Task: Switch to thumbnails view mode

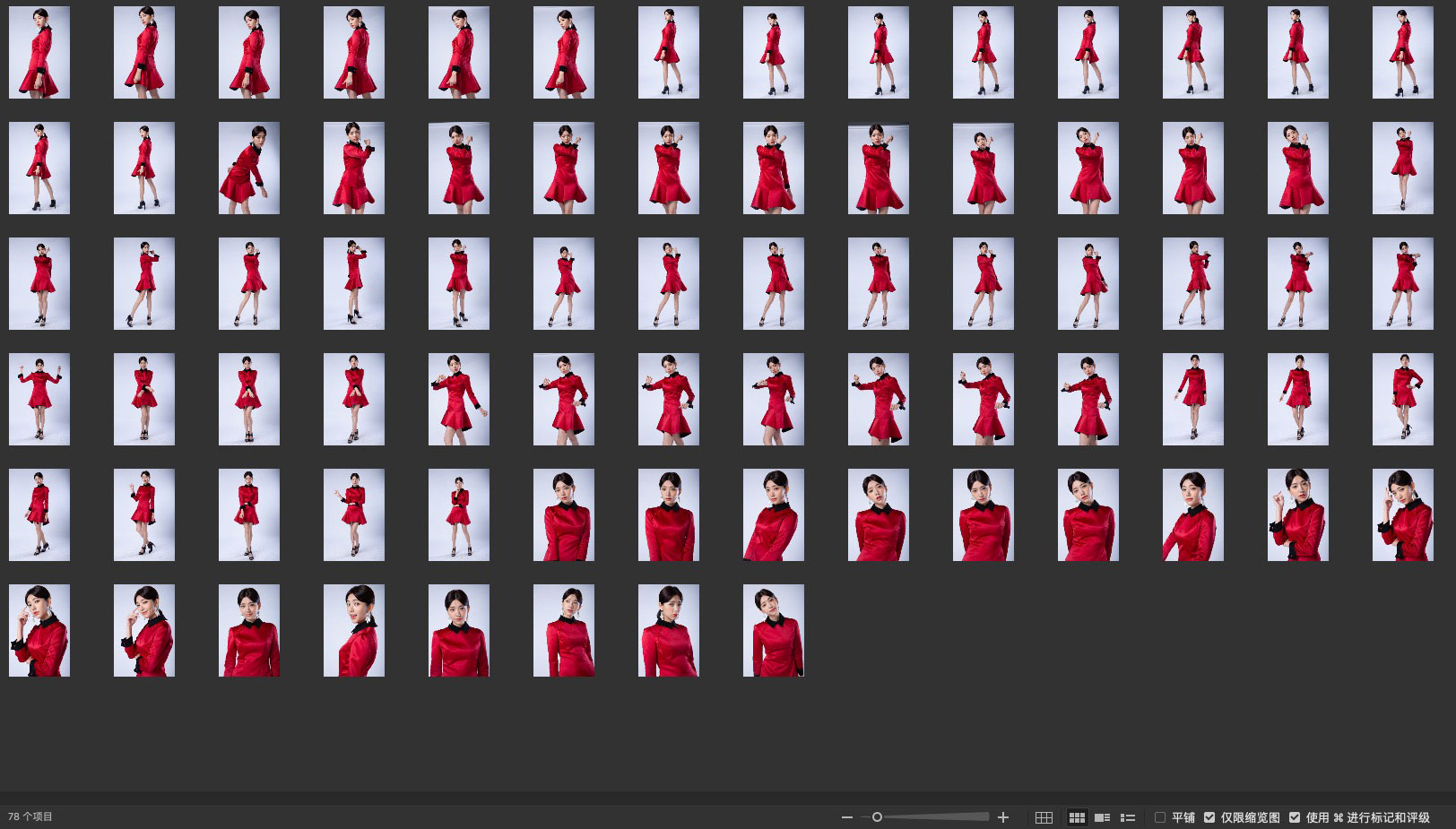Action: pyautogui.click(x=1077, y=817)
